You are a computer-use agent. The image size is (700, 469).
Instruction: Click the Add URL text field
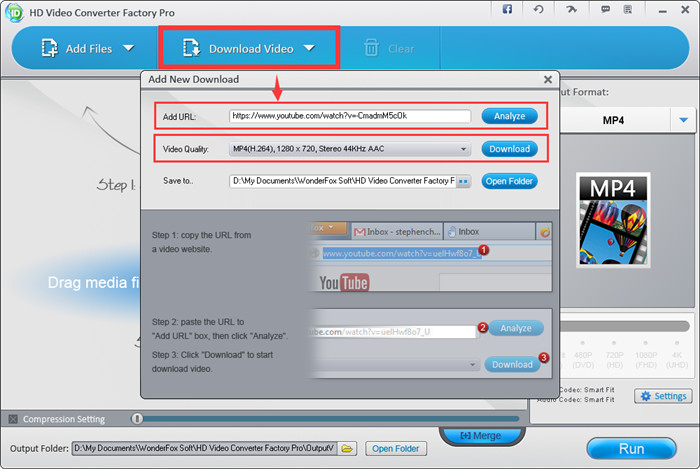(x=350, y=116)
